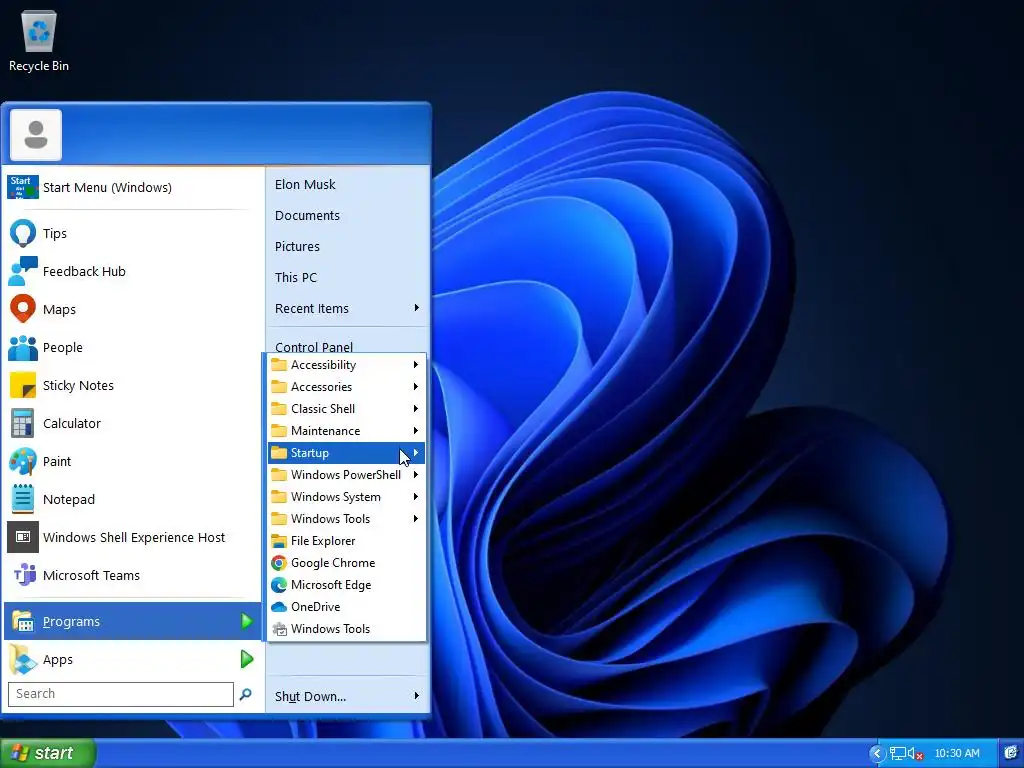Select the Feedback Hub label
Viewport: 1024px width, 768px height.
point(84,271)
